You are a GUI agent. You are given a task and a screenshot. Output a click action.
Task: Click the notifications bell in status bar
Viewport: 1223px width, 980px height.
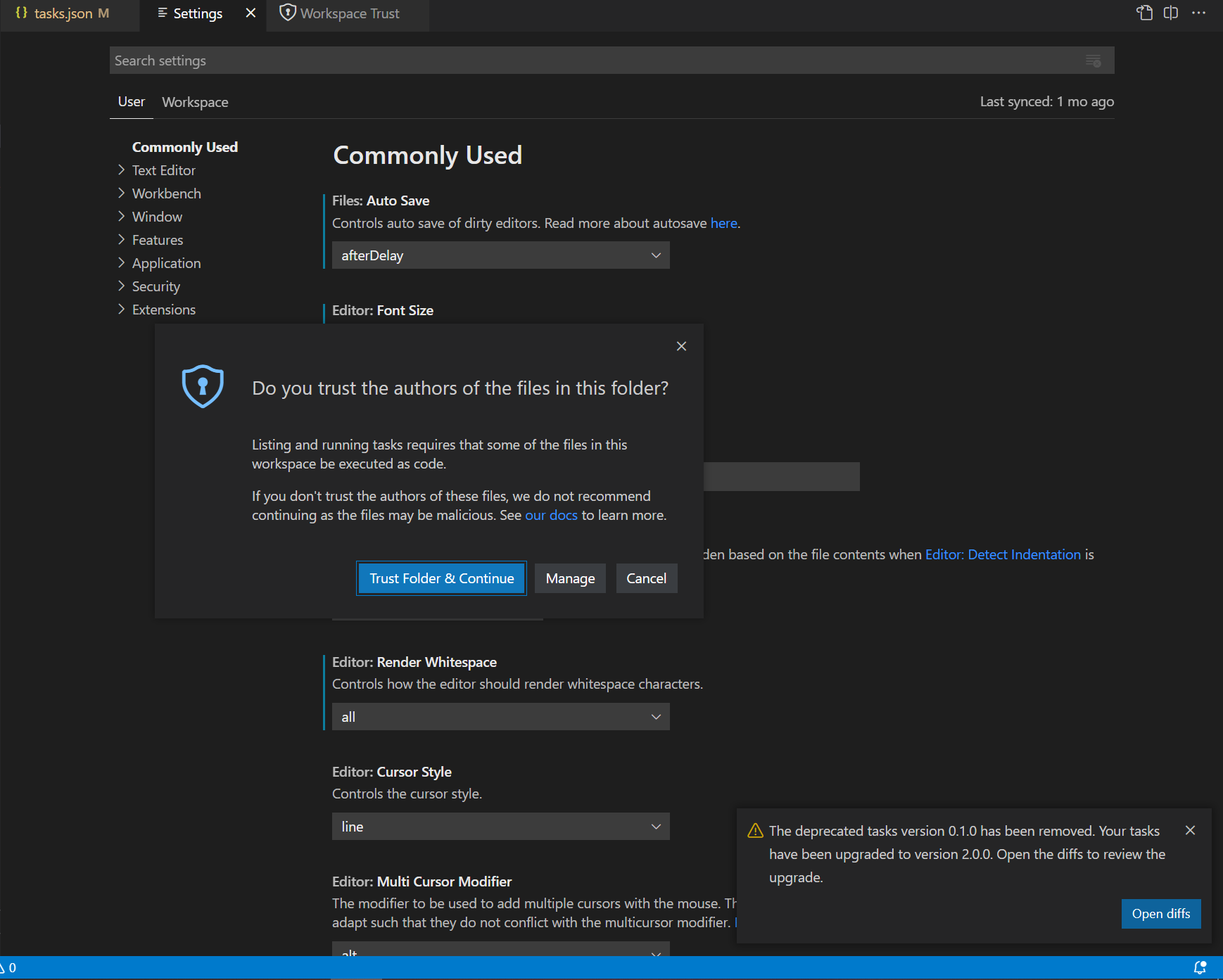click(1200, 967)
